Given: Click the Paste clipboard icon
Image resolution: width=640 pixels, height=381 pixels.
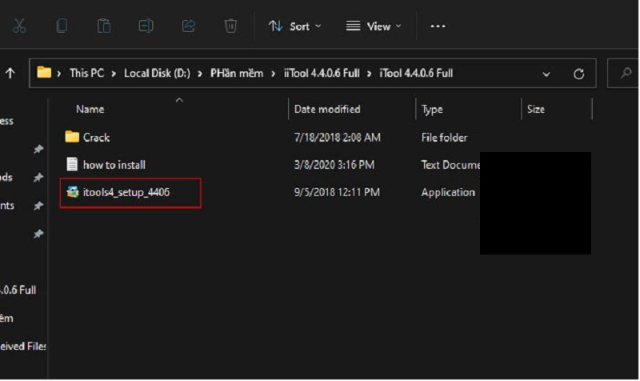Looking at the screenshot, I should pyautogui.click(x=104, y=26).
